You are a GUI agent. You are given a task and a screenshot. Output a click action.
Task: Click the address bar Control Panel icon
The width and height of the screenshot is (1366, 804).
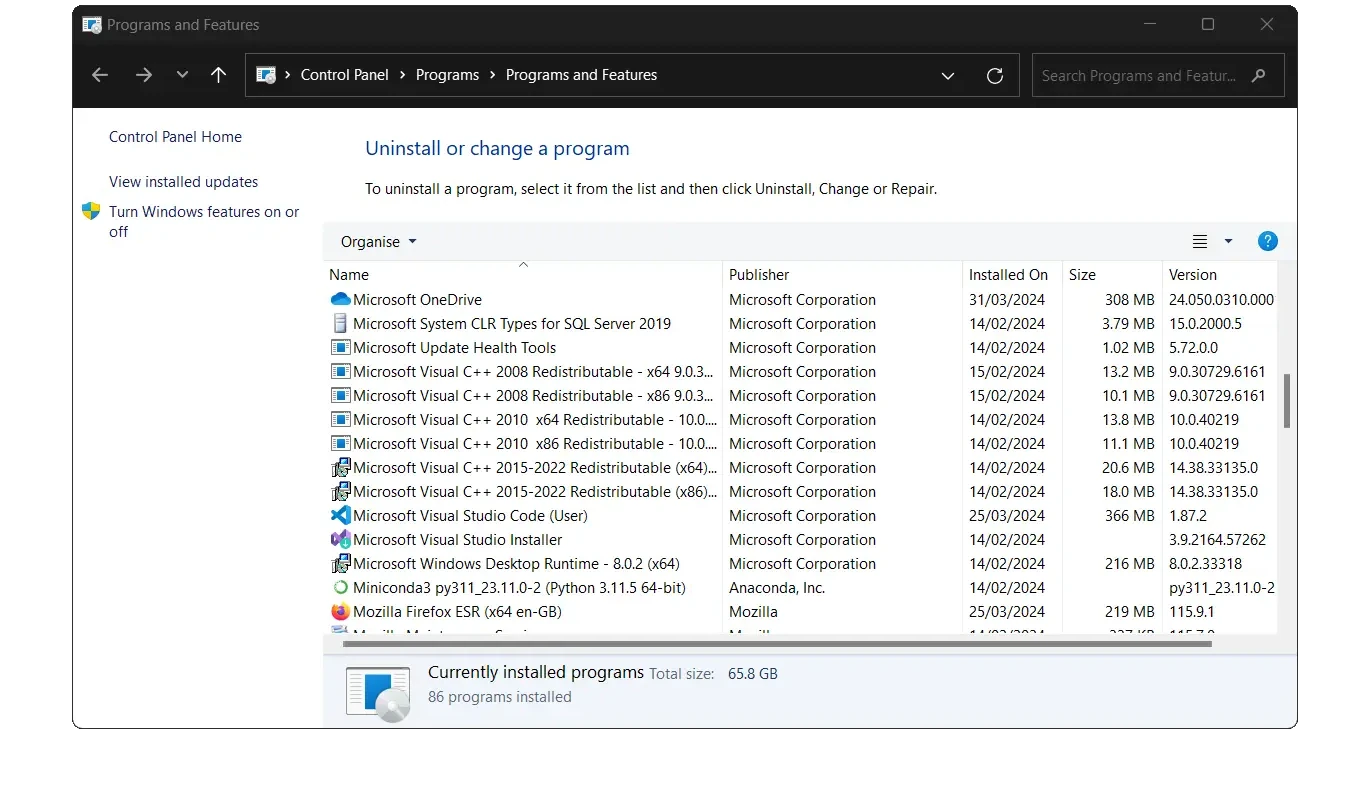pyautogui.click(x=266, y=75)
